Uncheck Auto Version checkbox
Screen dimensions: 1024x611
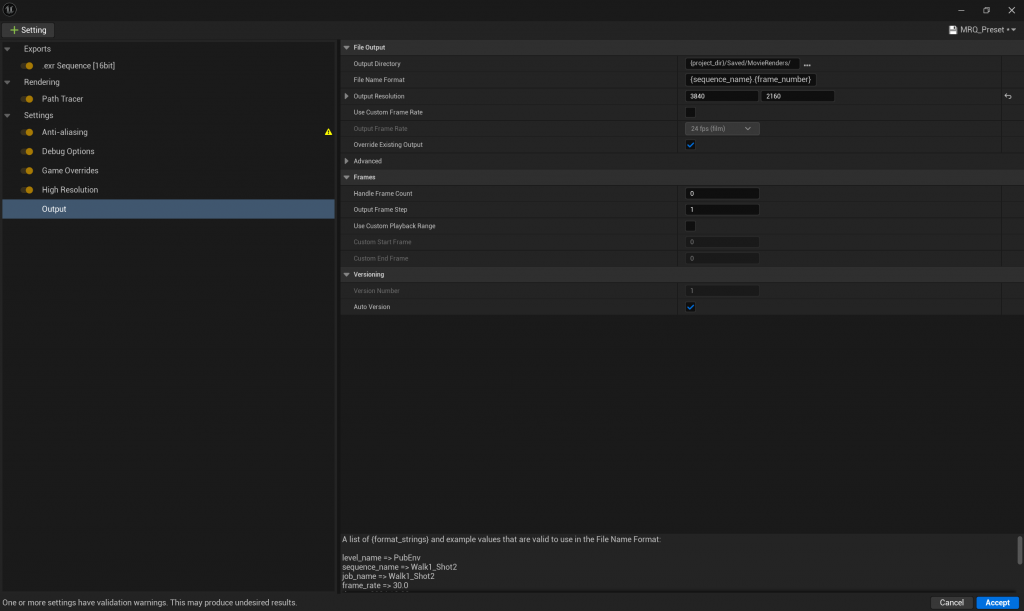pos(690,307)
